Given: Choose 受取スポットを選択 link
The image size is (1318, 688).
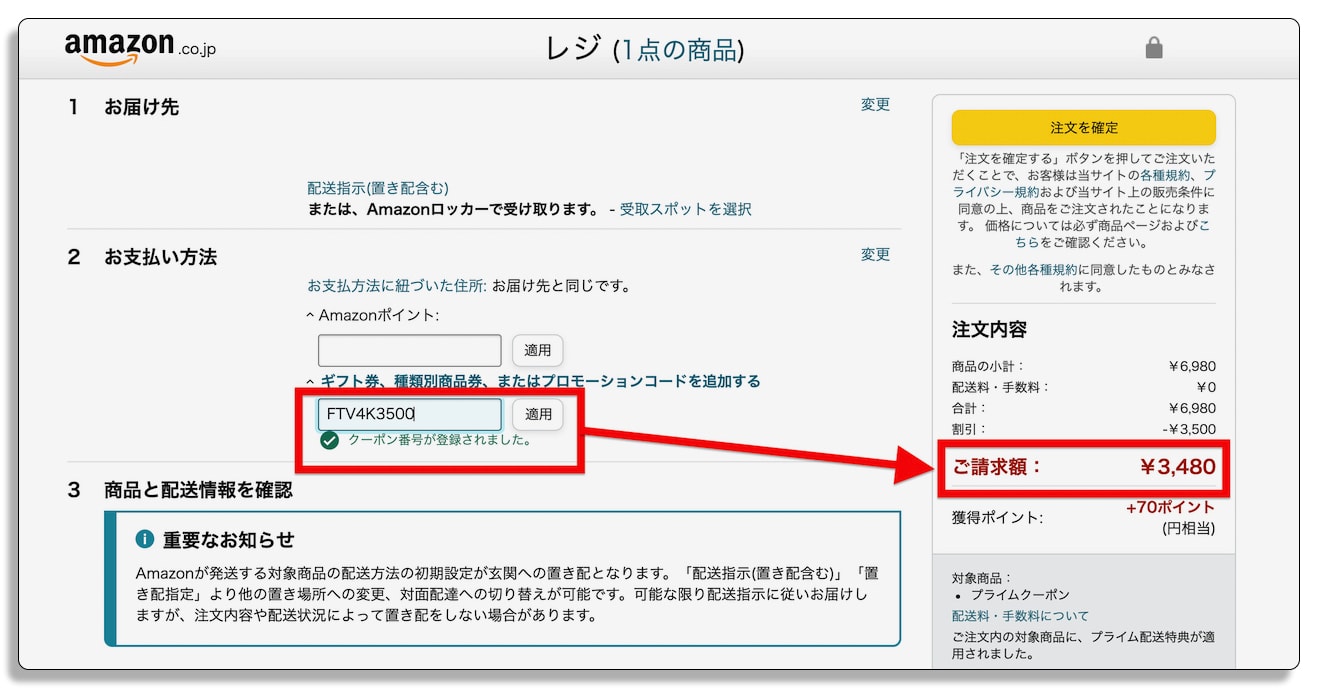Looking at the screenshot, I should (x=685, y=209).
